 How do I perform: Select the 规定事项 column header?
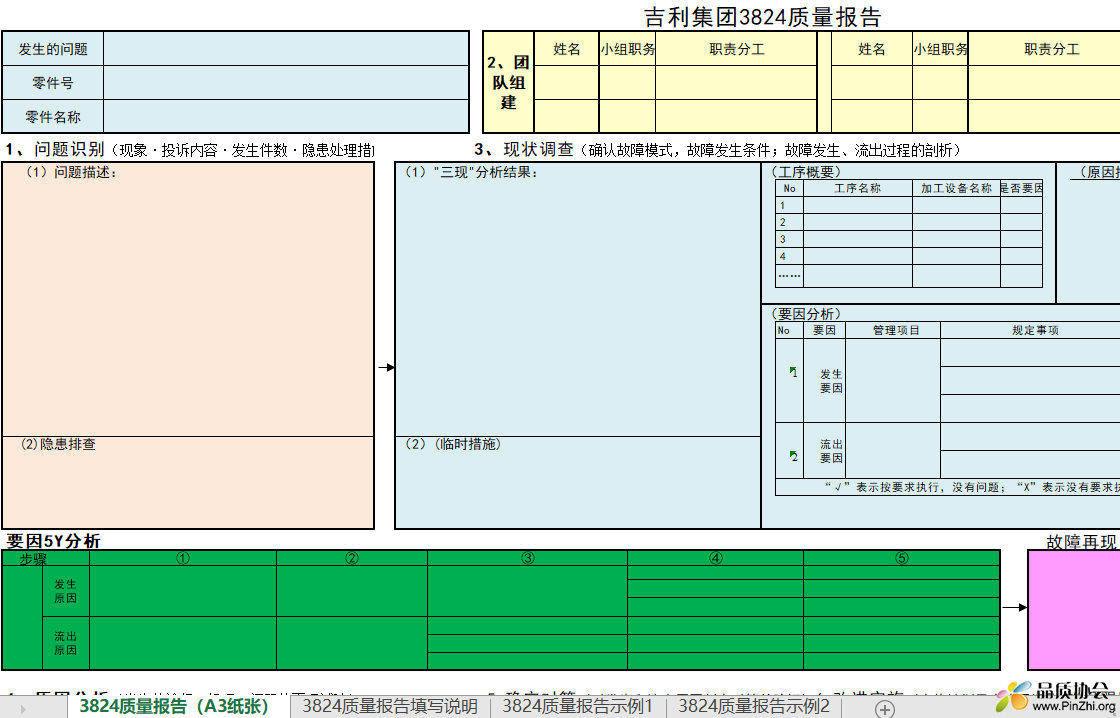(x=1035, y=330)
